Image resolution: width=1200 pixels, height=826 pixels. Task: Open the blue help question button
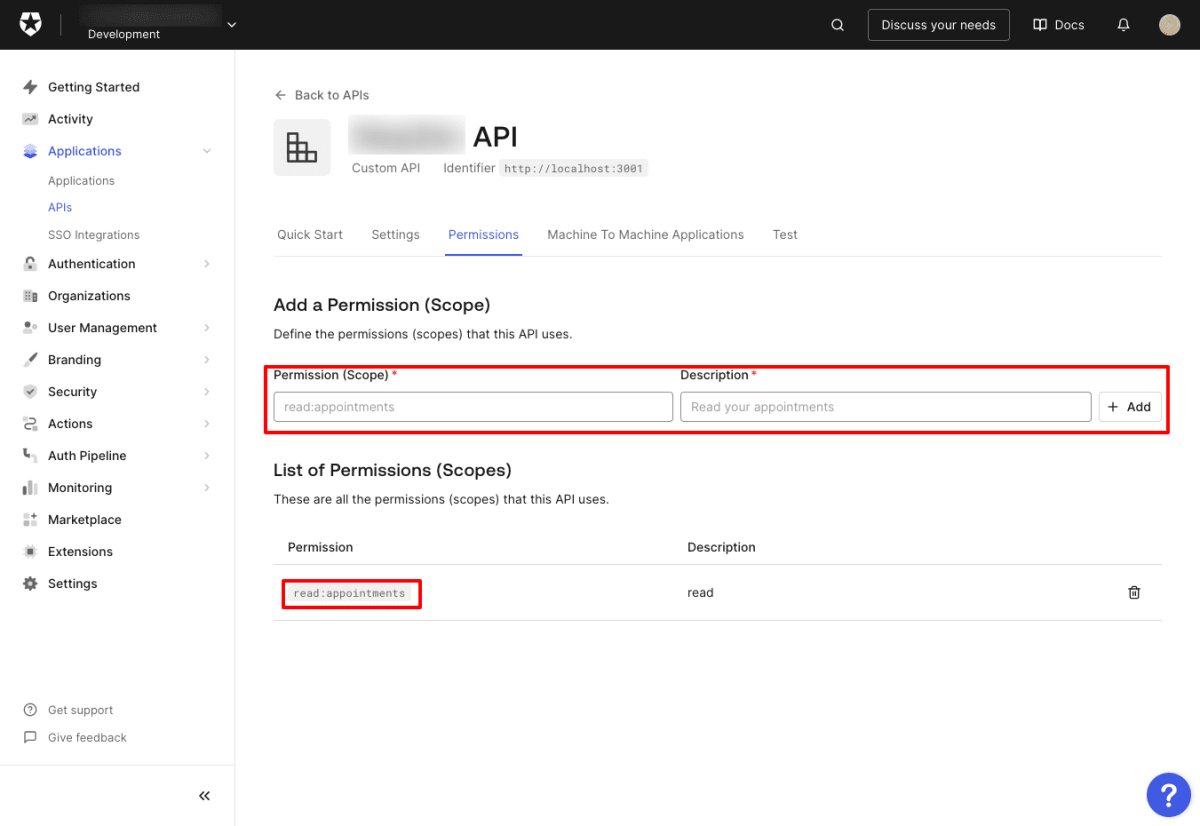click(1168, 795)
